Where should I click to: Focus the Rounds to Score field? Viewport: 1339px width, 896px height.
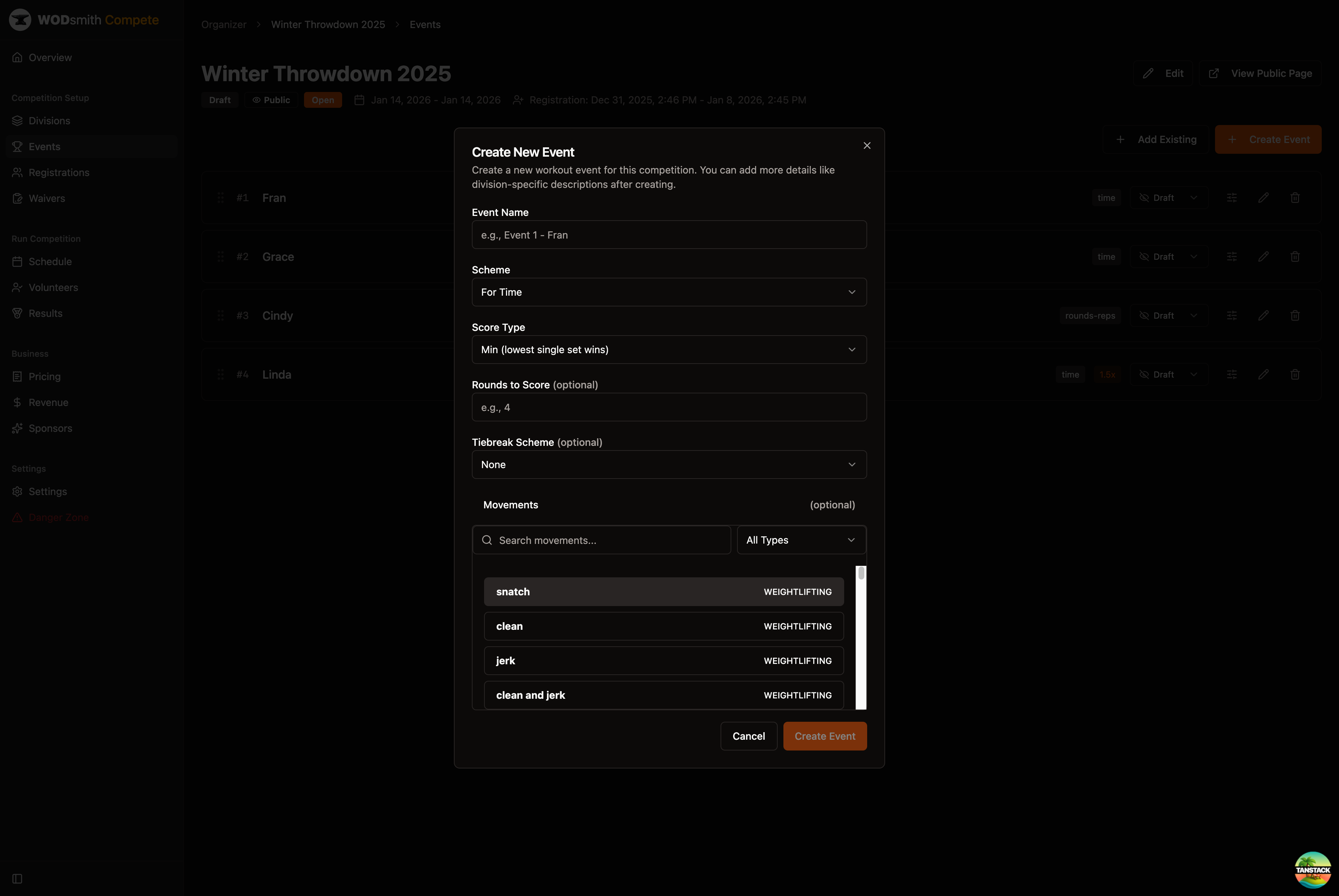pos(669,407)
